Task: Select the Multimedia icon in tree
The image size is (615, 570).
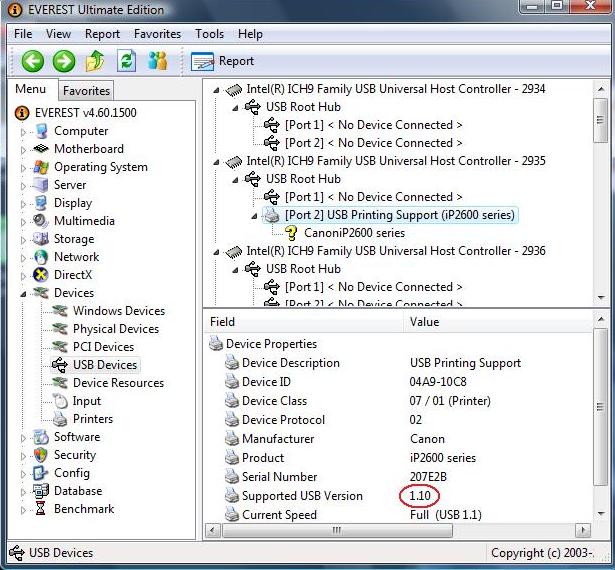Action: [x=41, y=221]
